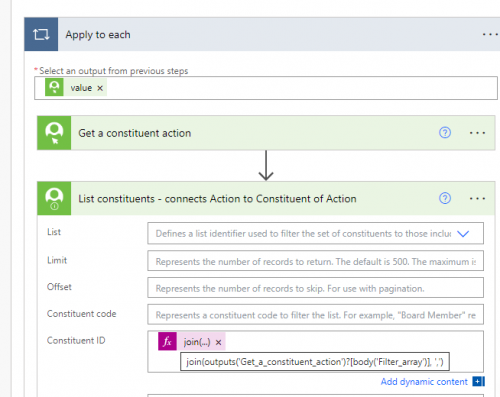
Task: Open ellipsis menu for List constituents step
Action: 477,199
